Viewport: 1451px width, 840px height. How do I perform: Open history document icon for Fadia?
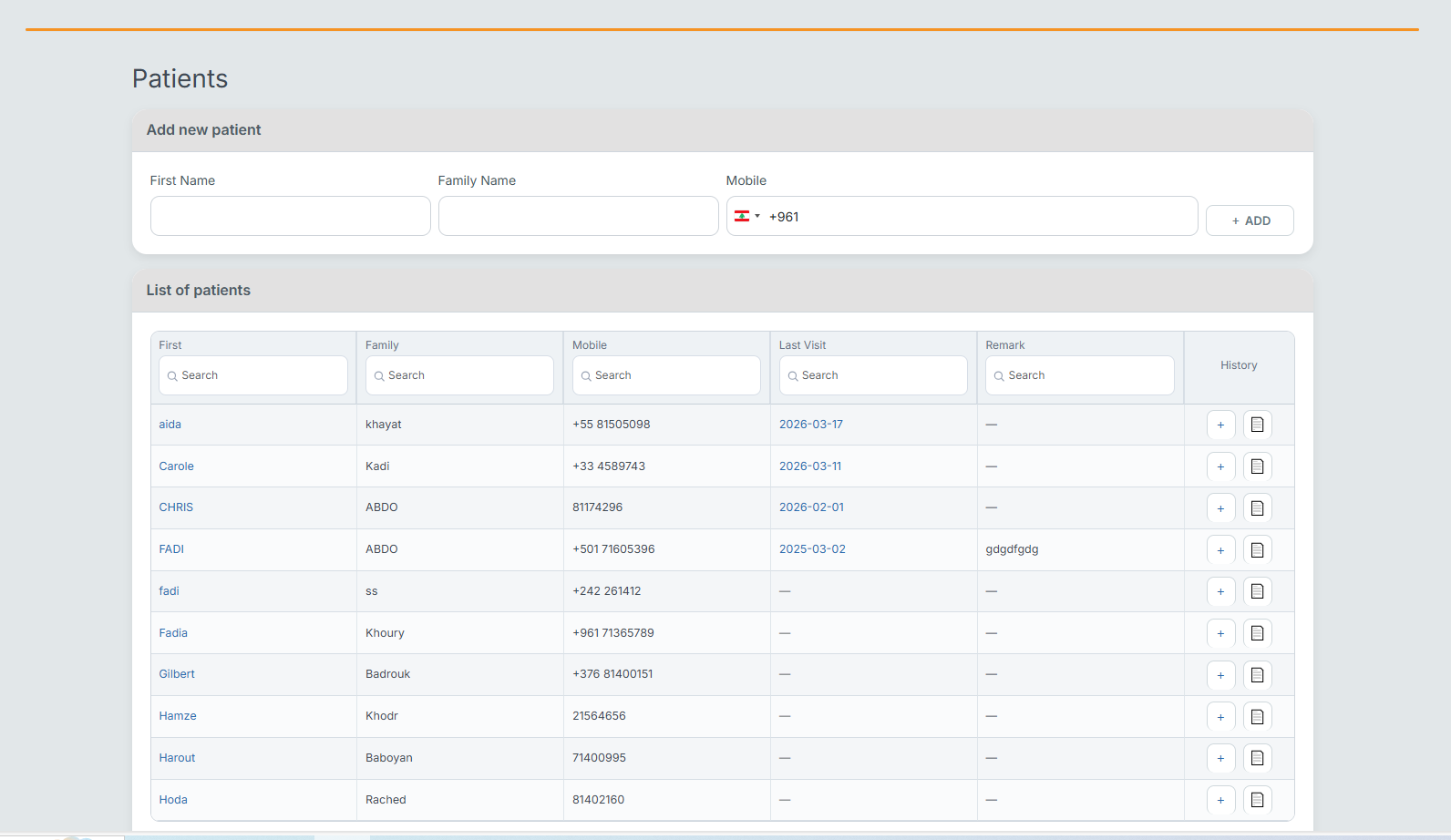1257,633
